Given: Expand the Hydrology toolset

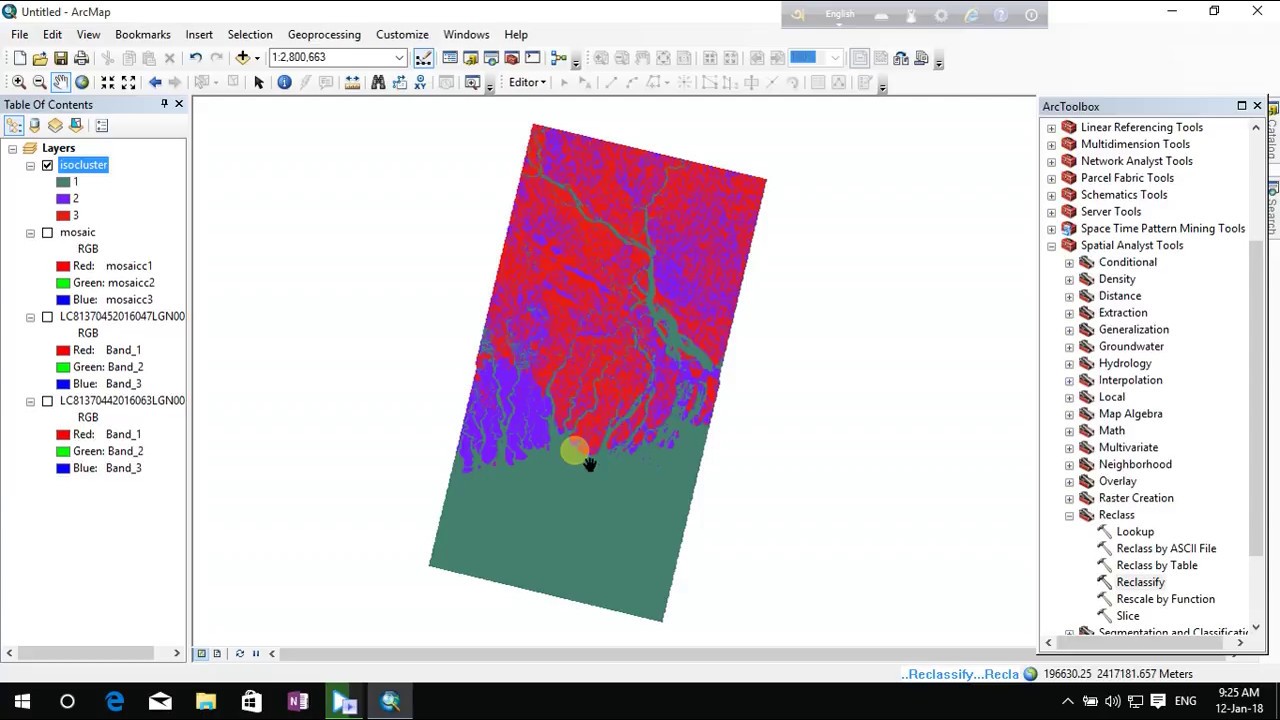Looking at the screenshot, I should (x=1069, y=364).
